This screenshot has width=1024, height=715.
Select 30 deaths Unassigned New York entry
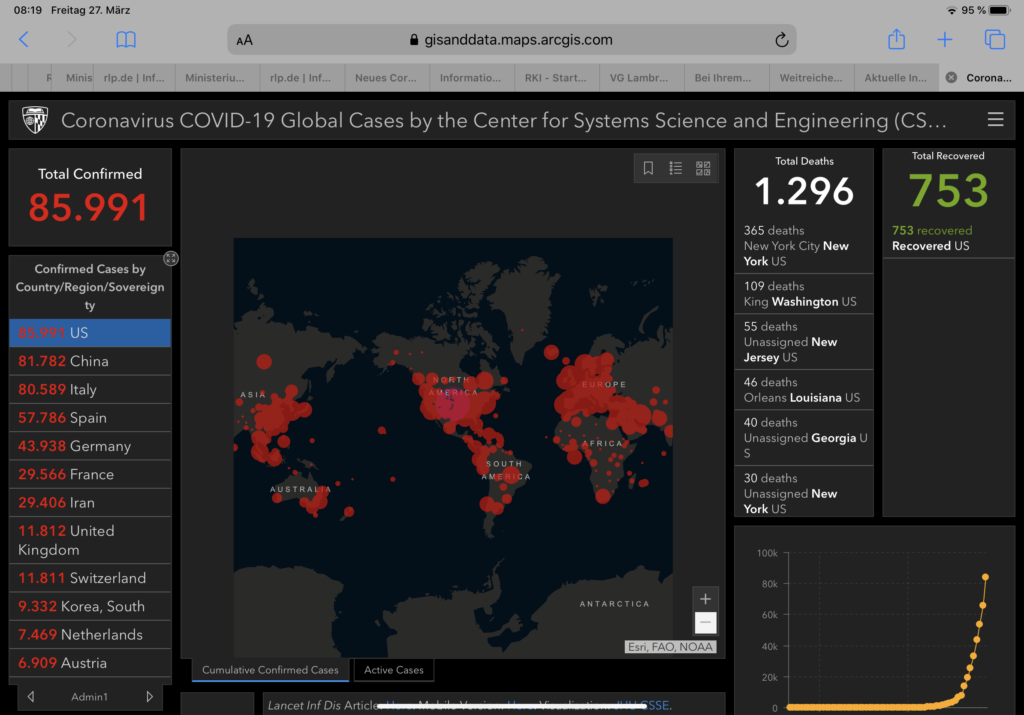pyautogui.click(x=804, y=492)
